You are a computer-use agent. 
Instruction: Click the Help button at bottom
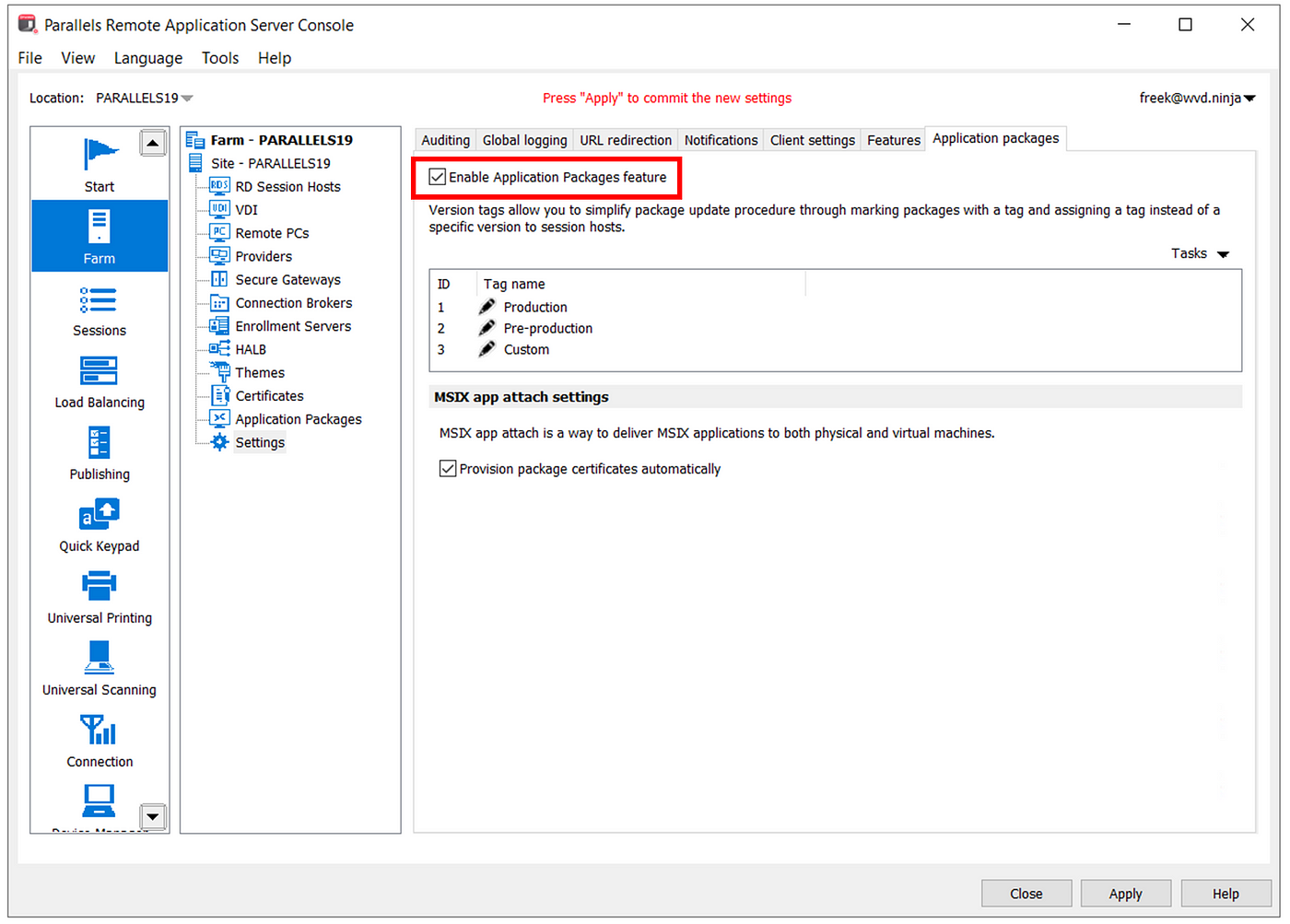click(x=1225, y=894)
